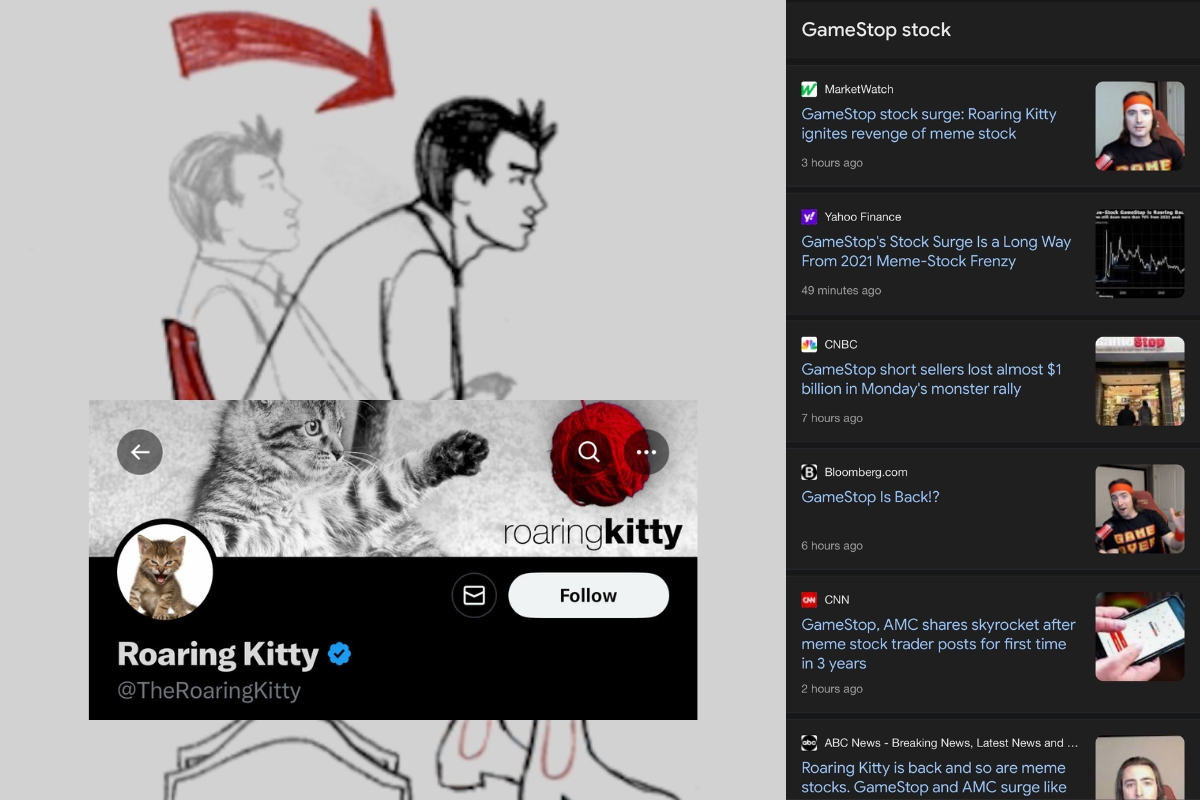Click the envelope icon to message Roaring Kitty
The image size is (1200, 800).
474,595
